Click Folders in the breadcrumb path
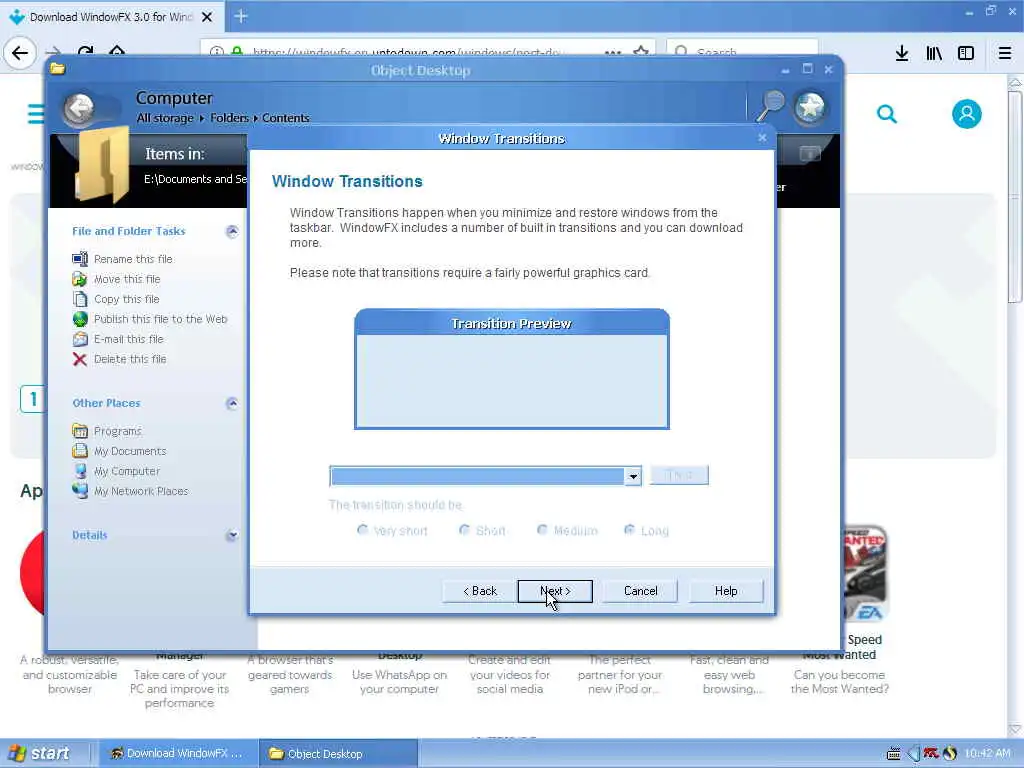 (x=229, y=118)
